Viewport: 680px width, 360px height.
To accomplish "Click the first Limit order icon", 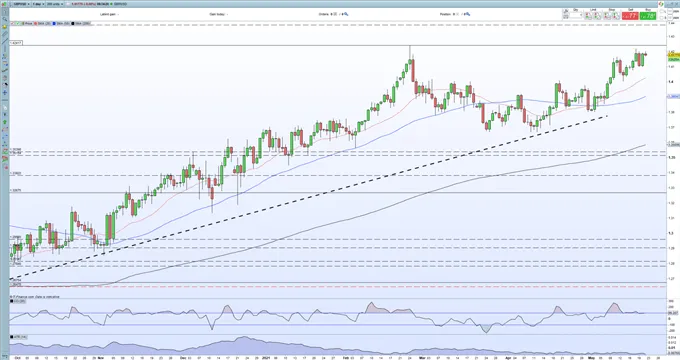I will coord(588,16).
